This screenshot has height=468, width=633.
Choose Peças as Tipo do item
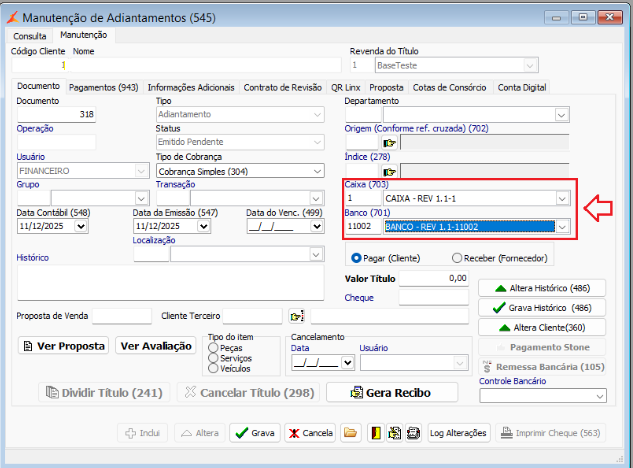coord(213,347)
